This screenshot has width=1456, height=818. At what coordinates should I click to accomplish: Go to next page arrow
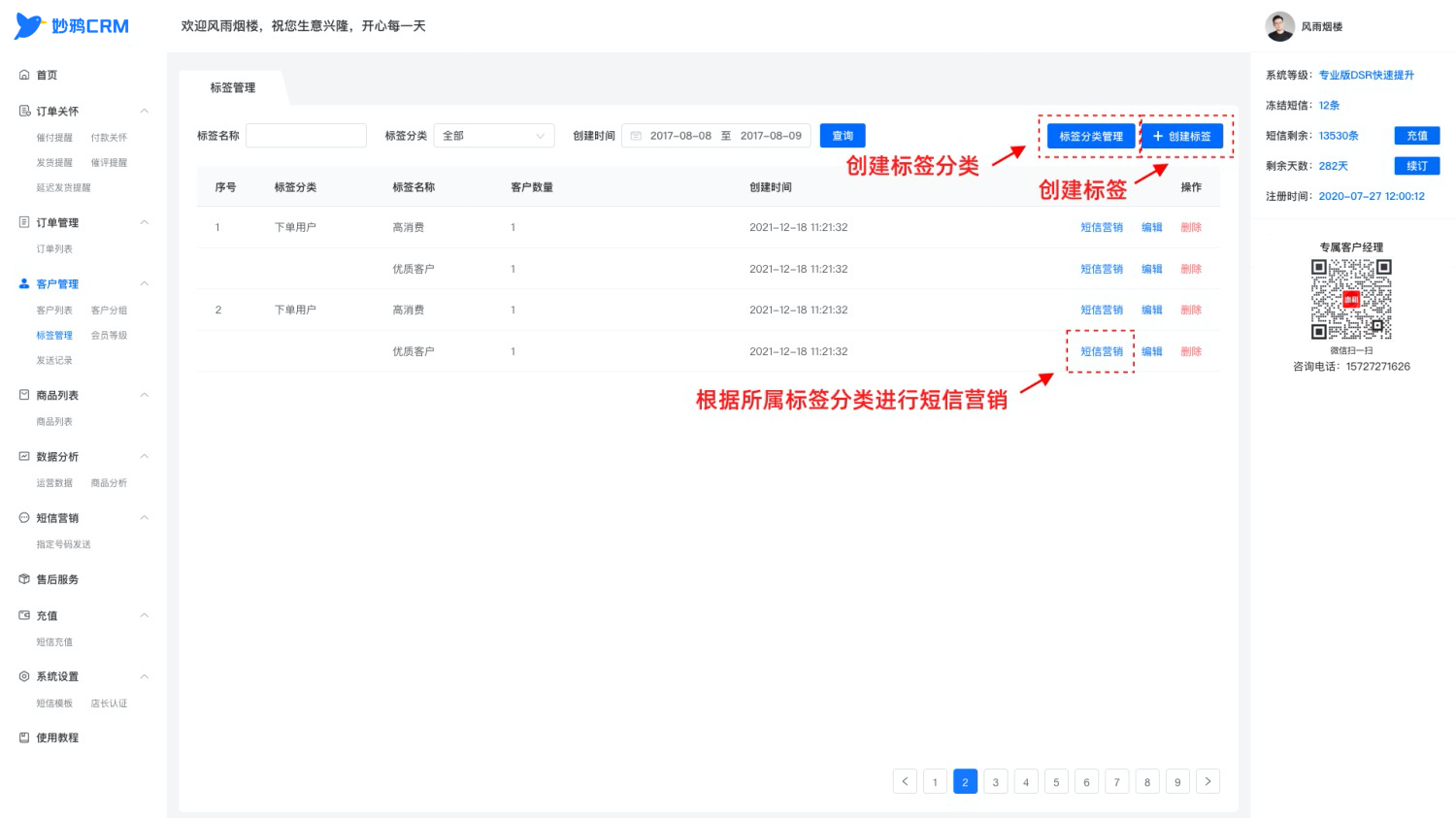click(x=1208, y=781)
